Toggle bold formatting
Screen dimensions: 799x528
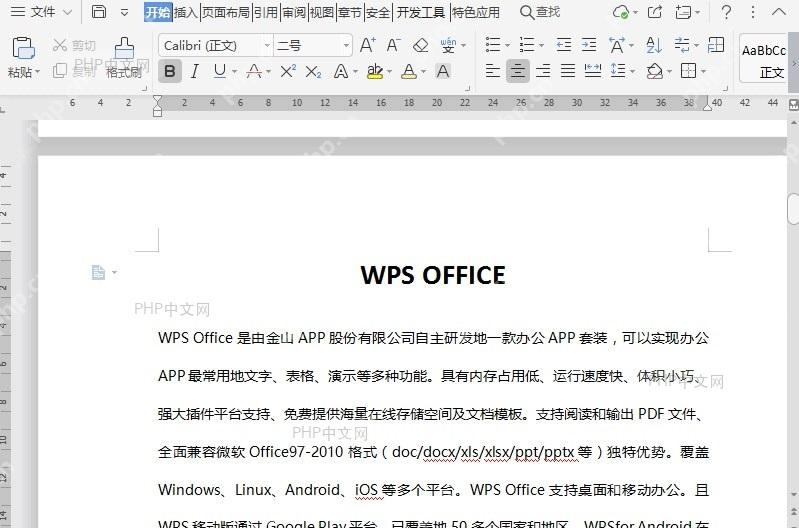[x=170, y=71]
